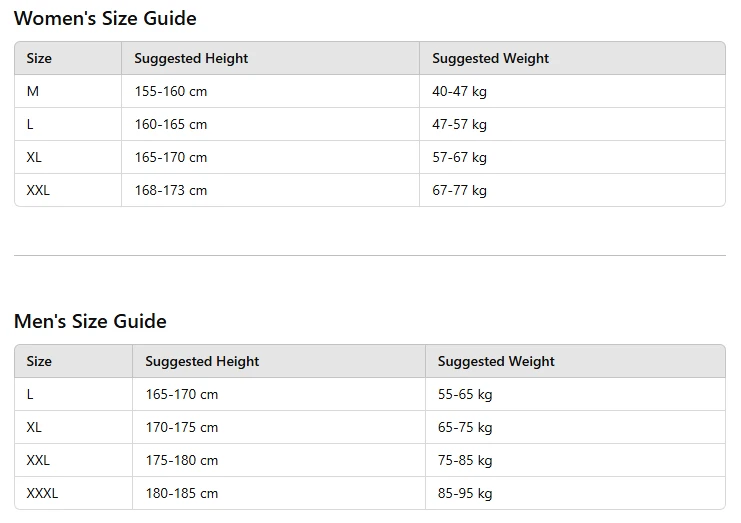Click the Men's Size Guide heading
The height and width of the screenshot is (523, 741).
click(x=90, y=321)
